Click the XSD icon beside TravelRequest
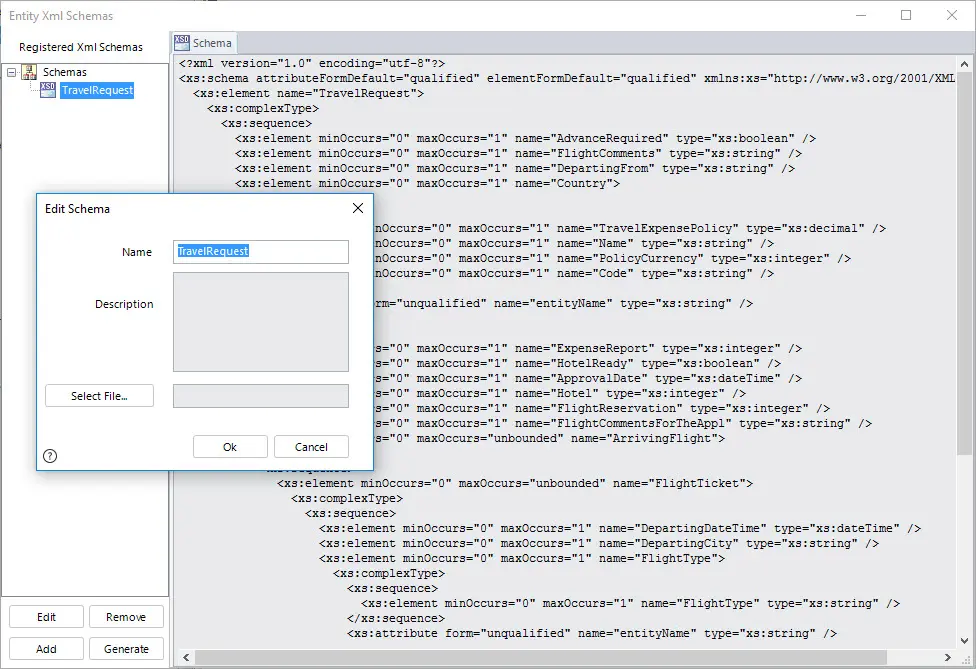Viewport: 976px width, 669px height. (48, 90)
